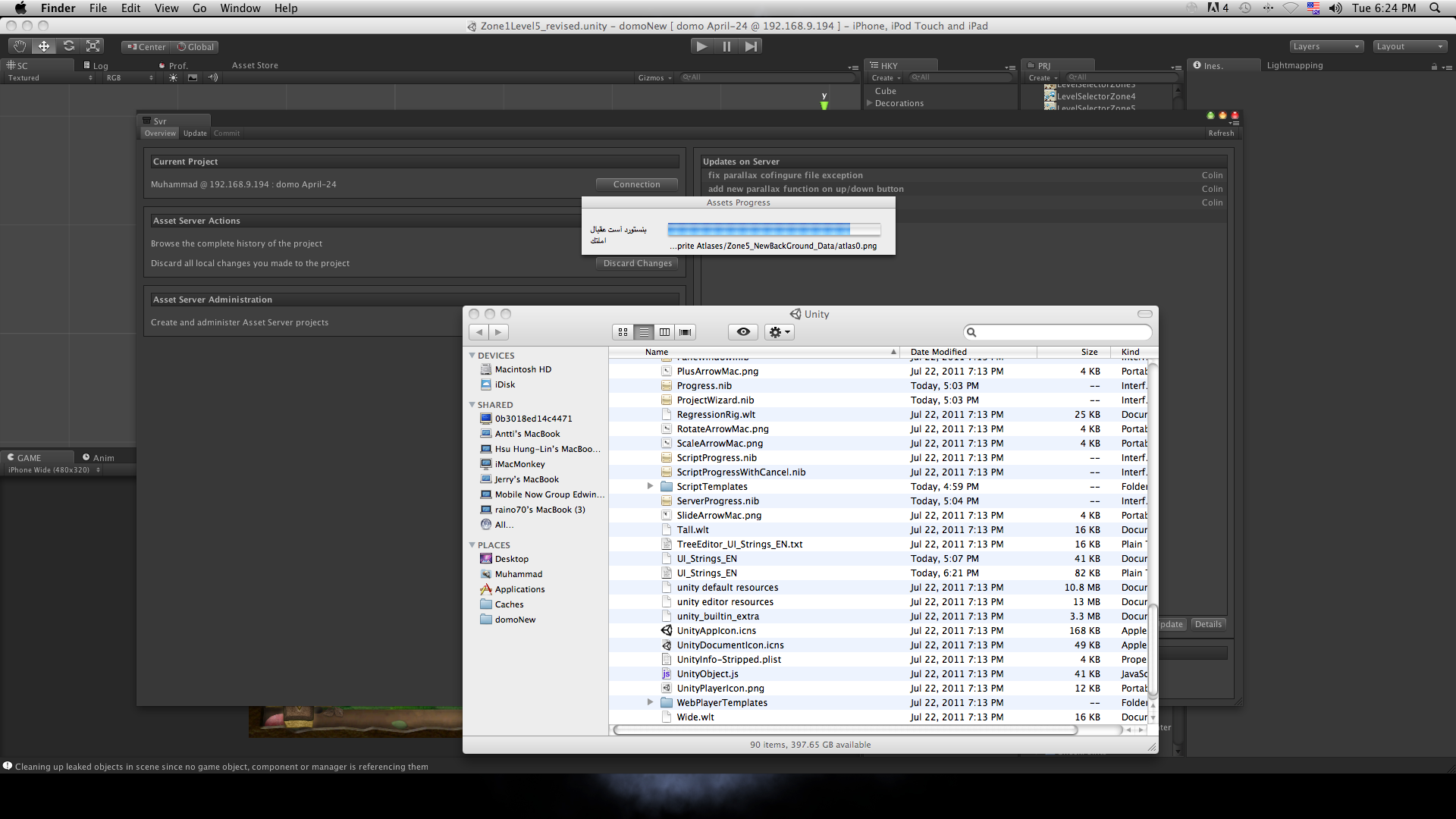Open Macintosh HD in Finder sidebar

coord(522,369)
